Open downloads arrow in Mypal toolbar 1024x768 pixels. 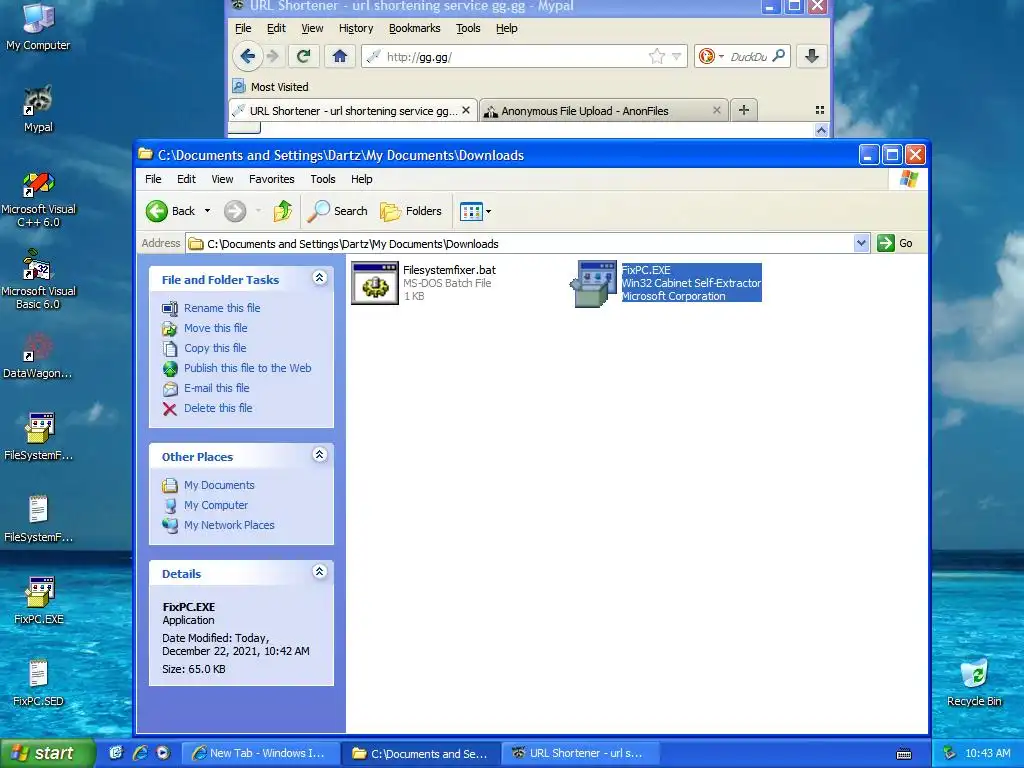coord(812,56)
